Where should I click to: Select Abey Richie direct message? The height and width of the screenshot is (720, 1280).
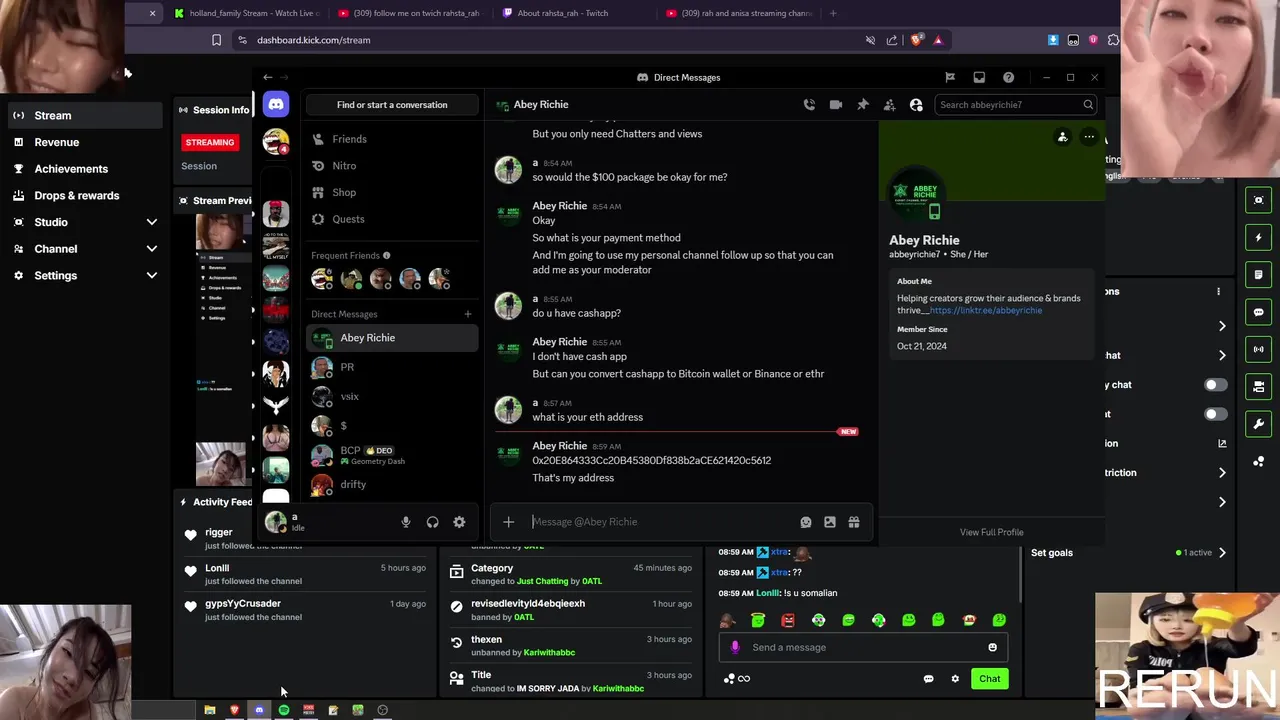tap(392, 338)
